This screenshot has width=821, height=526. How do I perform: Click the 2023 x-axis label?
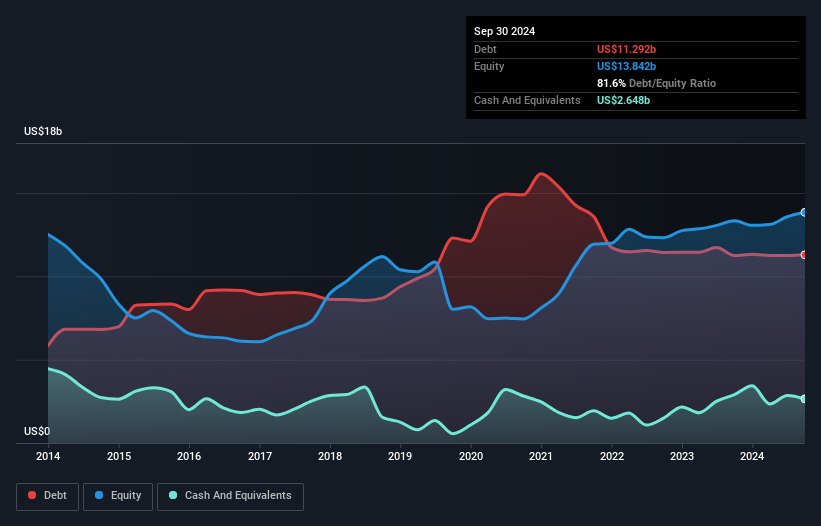[682, 456]
